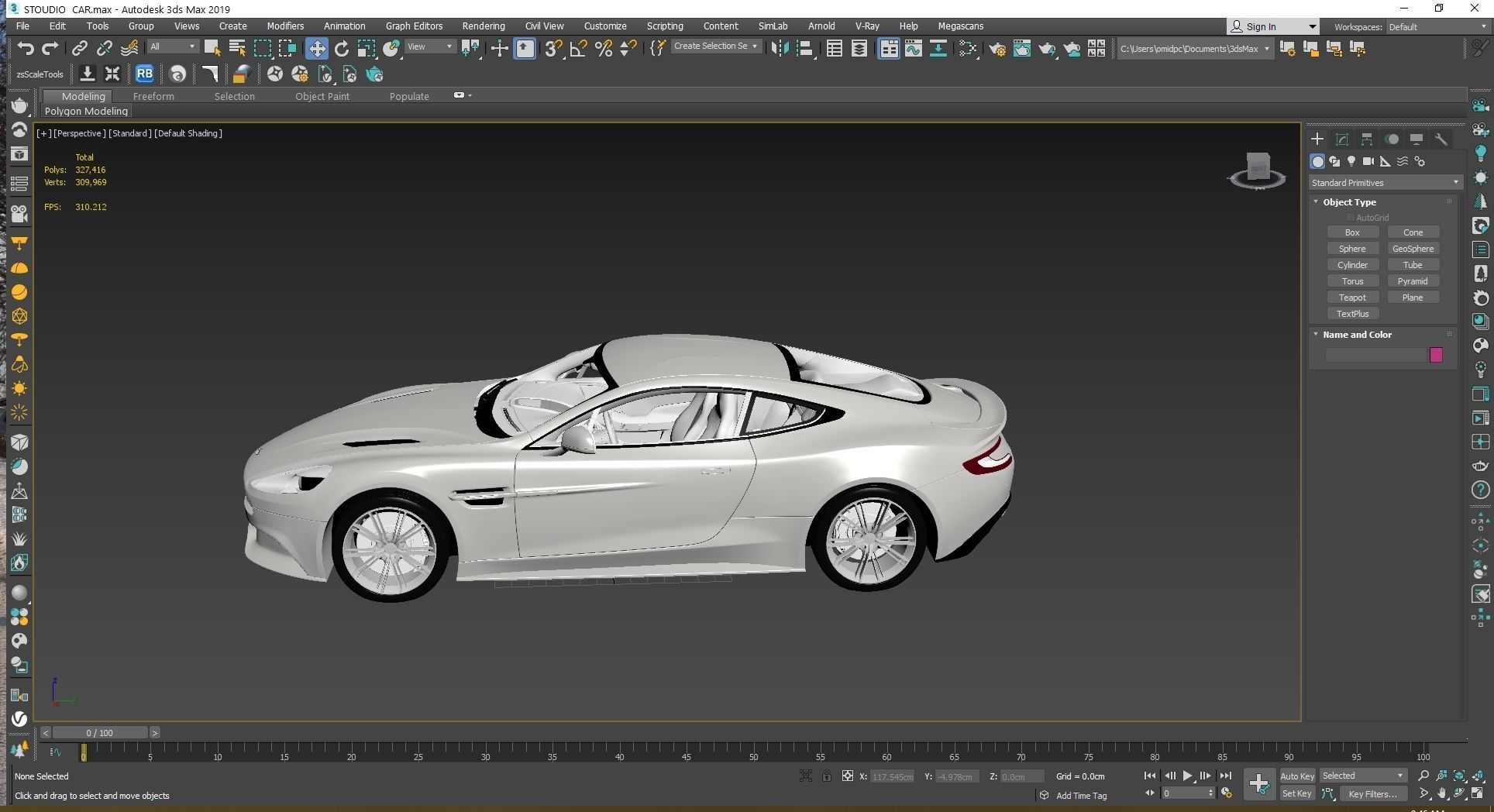Screen dimensions: 1494x812
Task: Click the Undo arrow icon
Action: 26,48
